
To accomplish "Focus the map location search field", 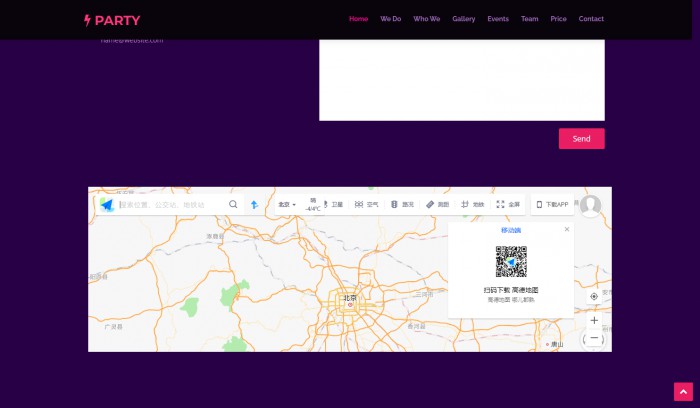I will [x=172, y=204].
